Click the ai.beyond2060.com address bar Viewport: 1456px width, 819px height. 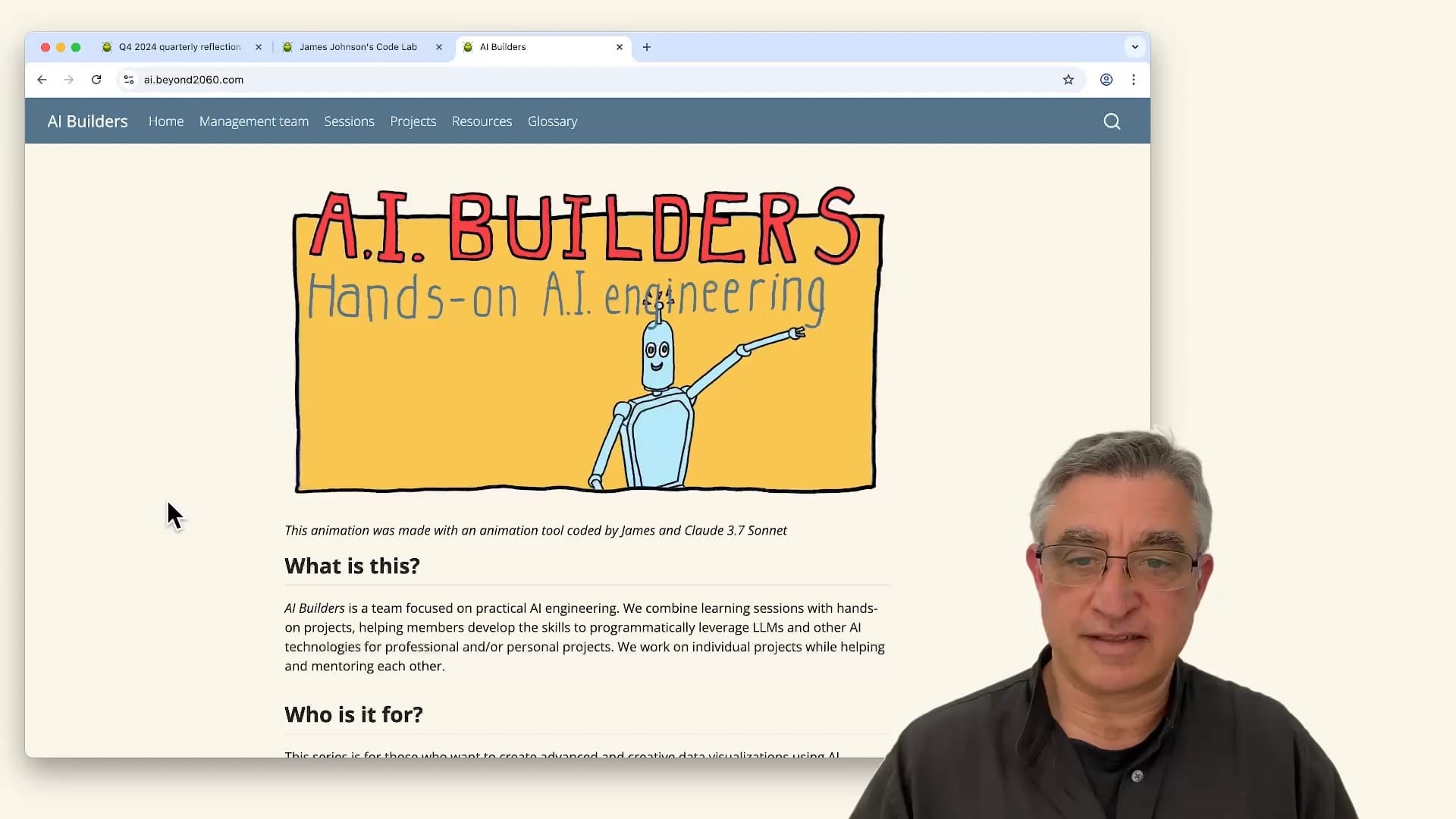(531, 80)
